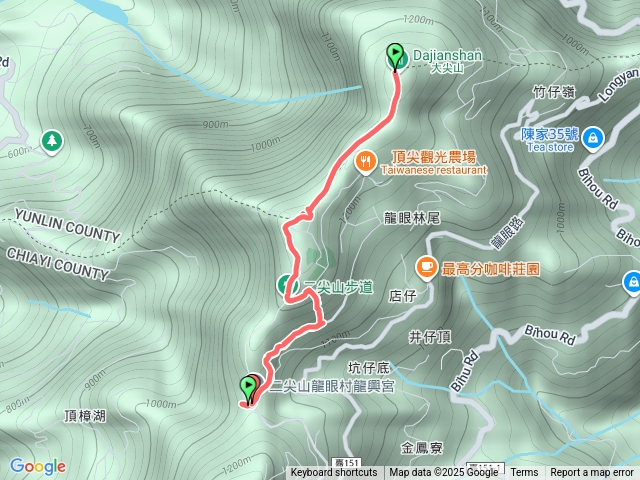Screen dimensions: 640x480
Task: Open the green tree park pin
Action: tap(52, 142)
